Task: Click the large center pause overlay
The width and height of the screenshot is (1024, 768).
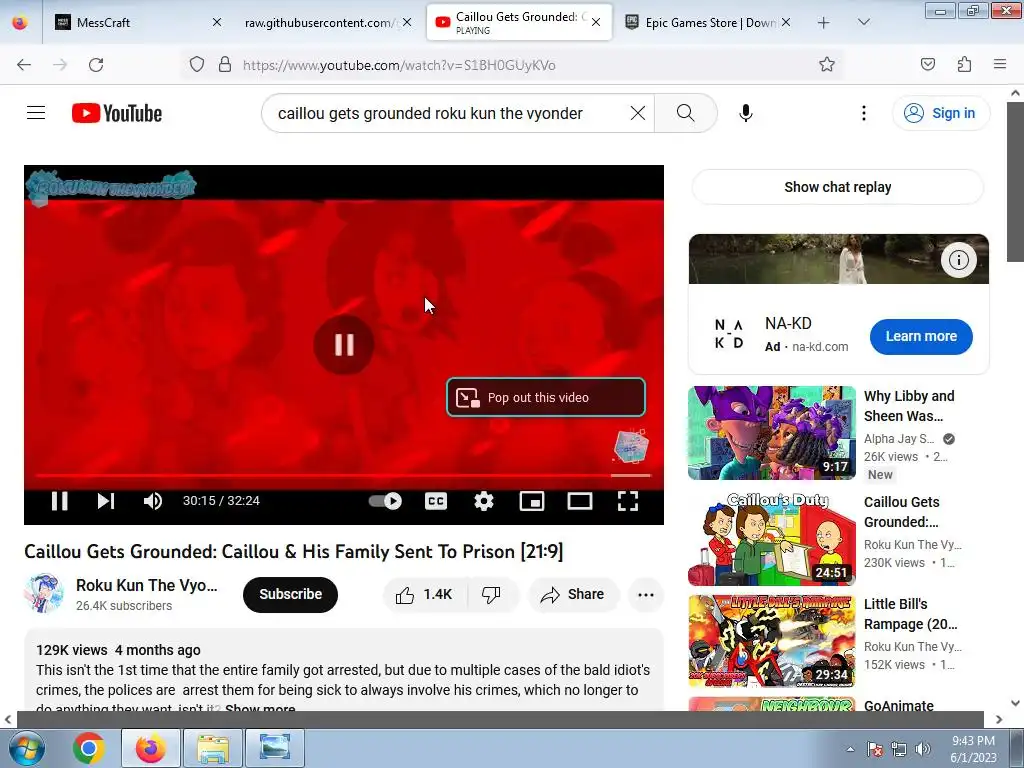Action: pos(344,344)
